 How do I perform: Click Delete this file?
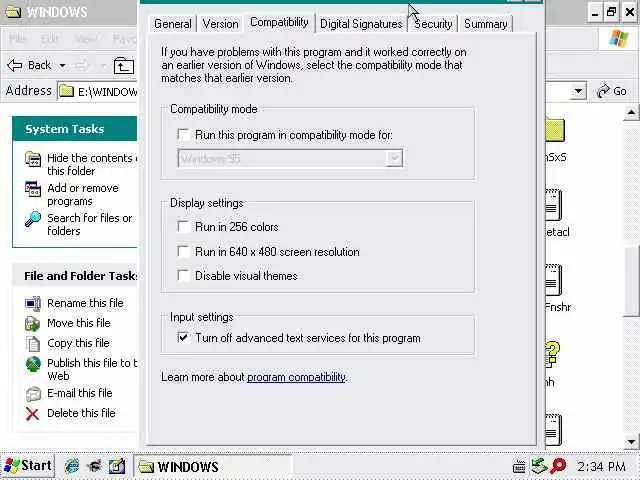click(x=81, y=413)
